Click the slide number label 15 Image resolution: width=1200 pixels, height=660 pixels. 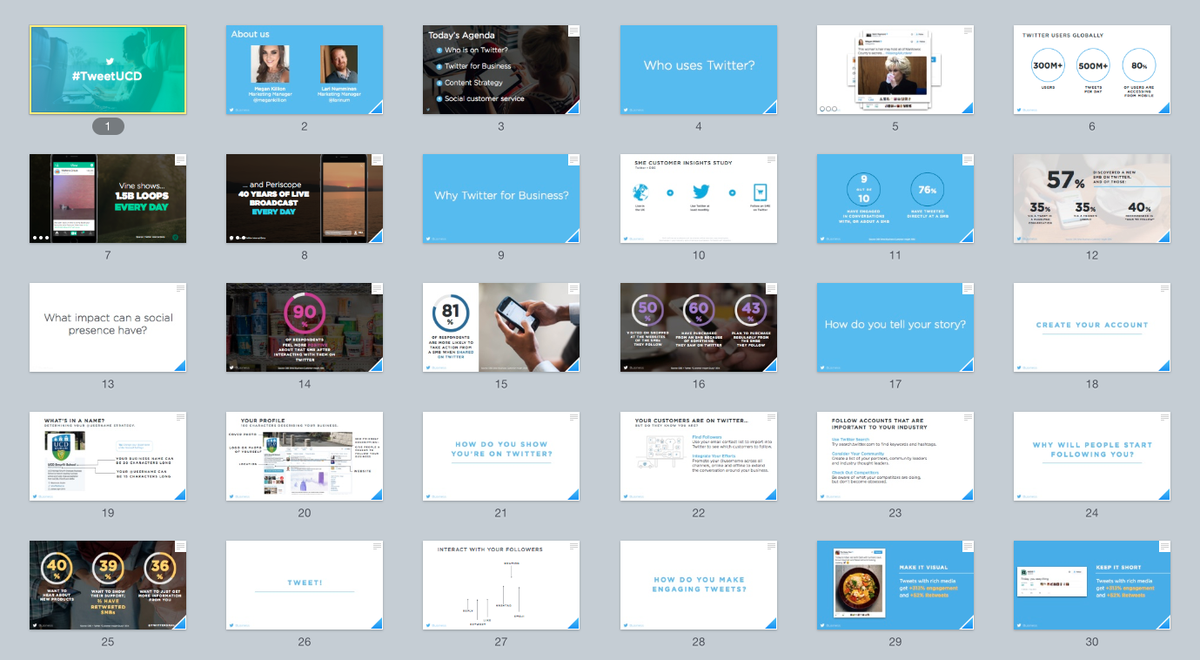501,384
